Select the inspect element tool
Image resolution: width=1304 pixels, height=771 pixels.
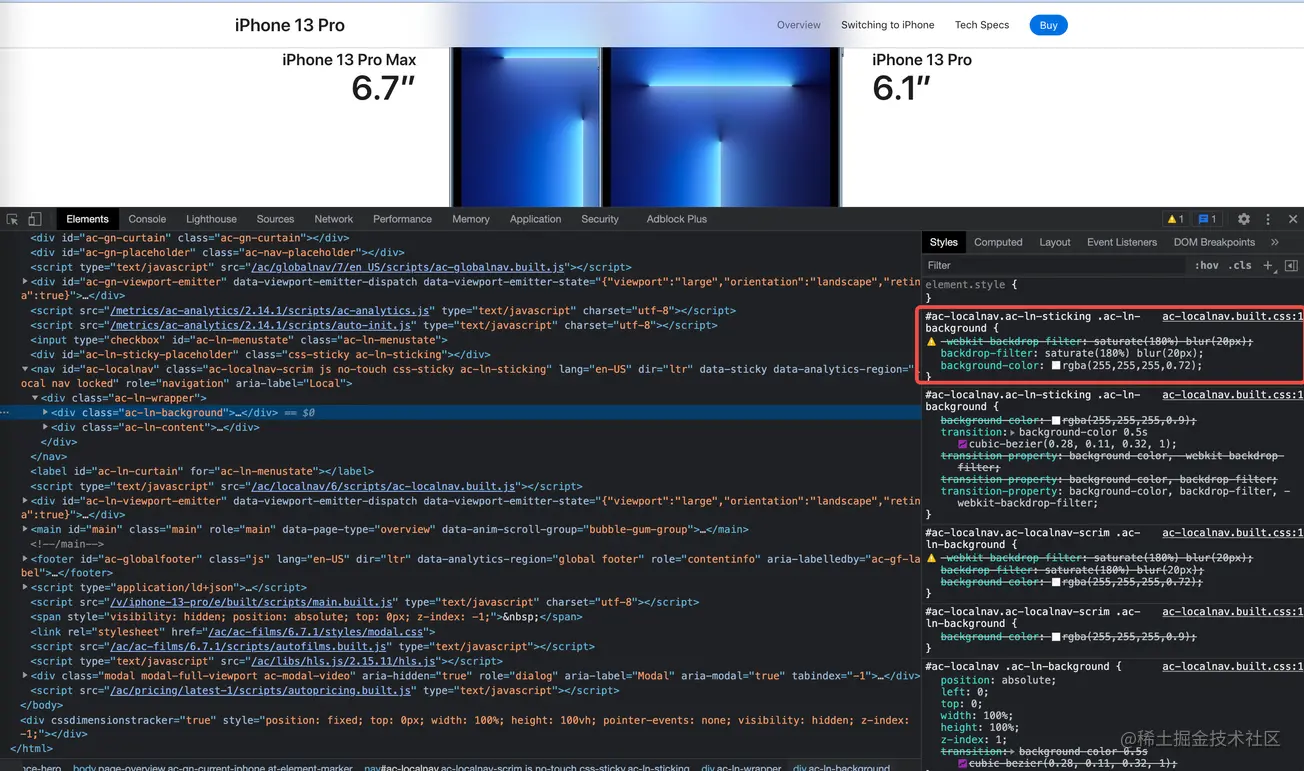click(13, 218)
